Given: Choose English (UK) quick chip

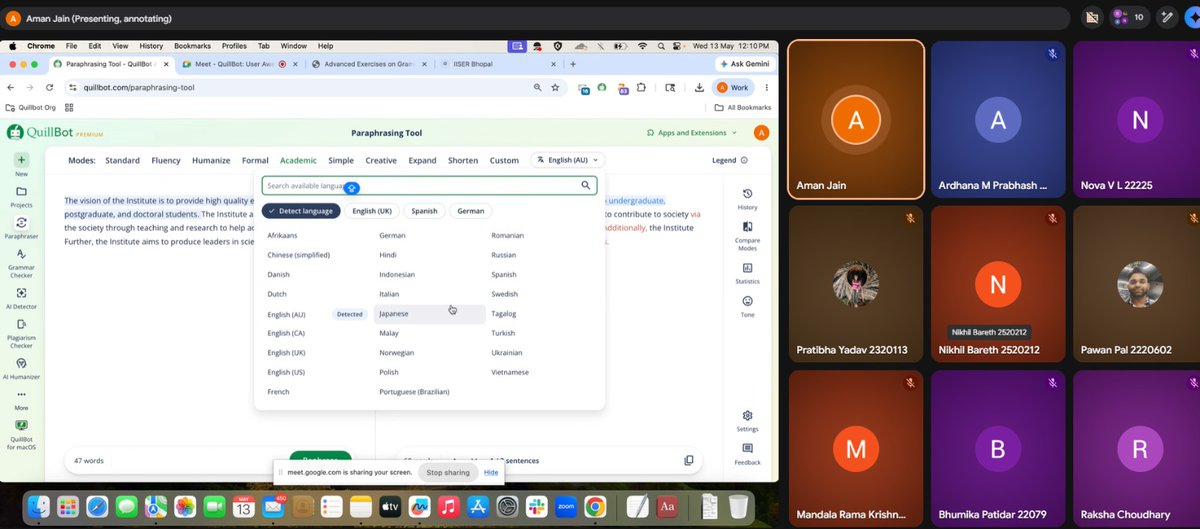Looking at the screenshot, I should 372,211.
